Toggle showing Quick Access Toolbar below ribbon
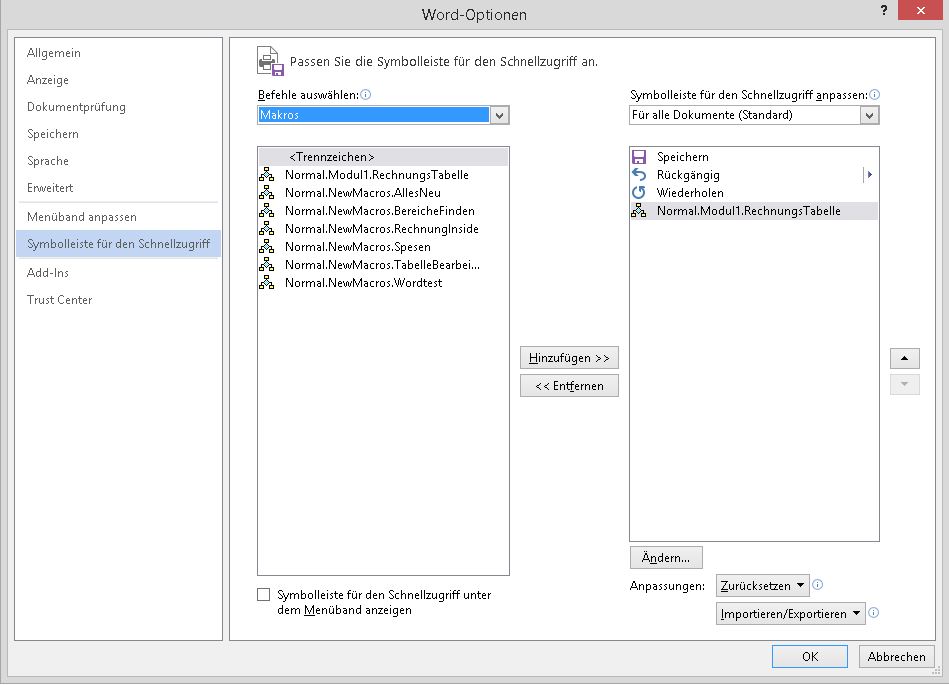 tap(263, 595)
